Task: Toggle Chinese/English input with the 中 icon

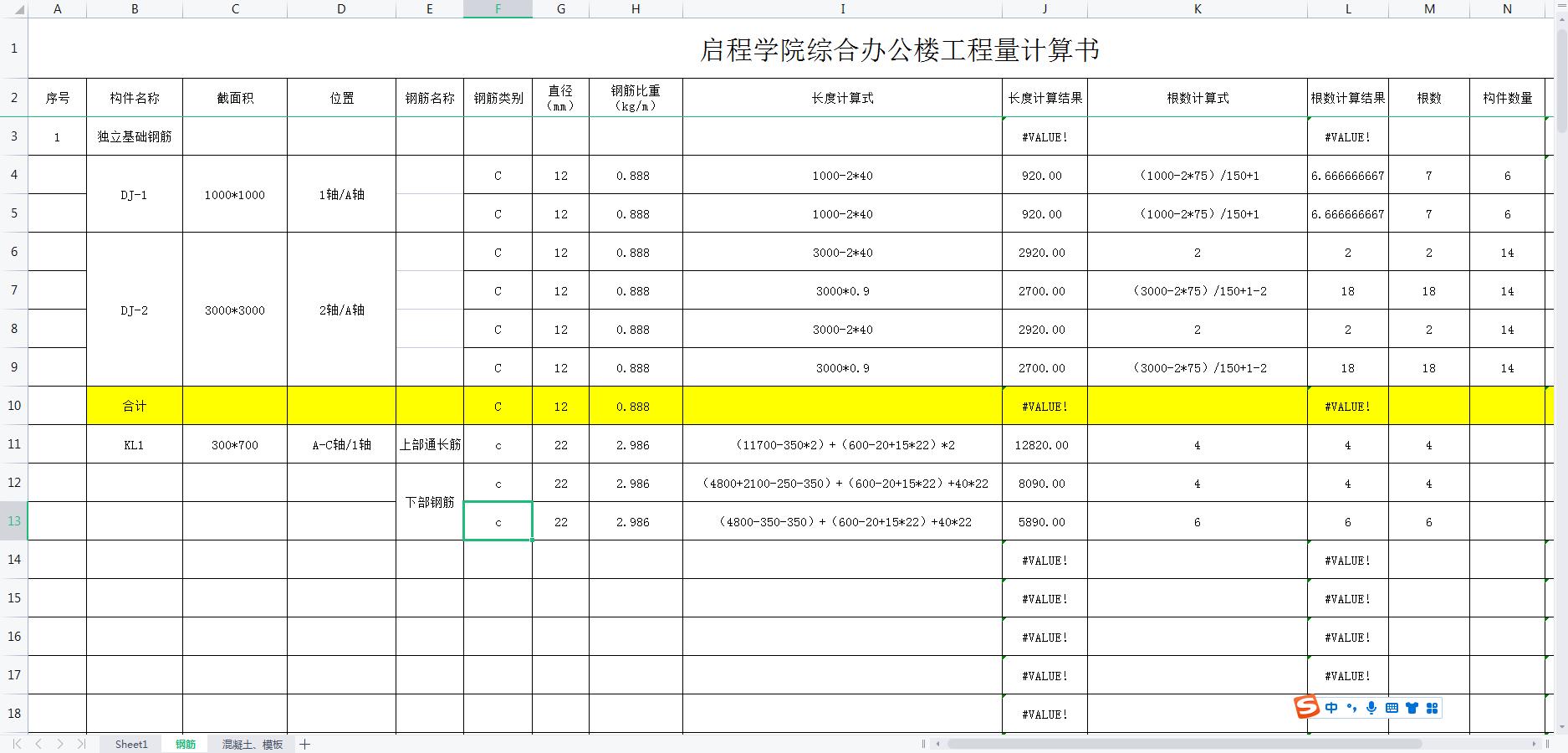Action: (1331, 708)
